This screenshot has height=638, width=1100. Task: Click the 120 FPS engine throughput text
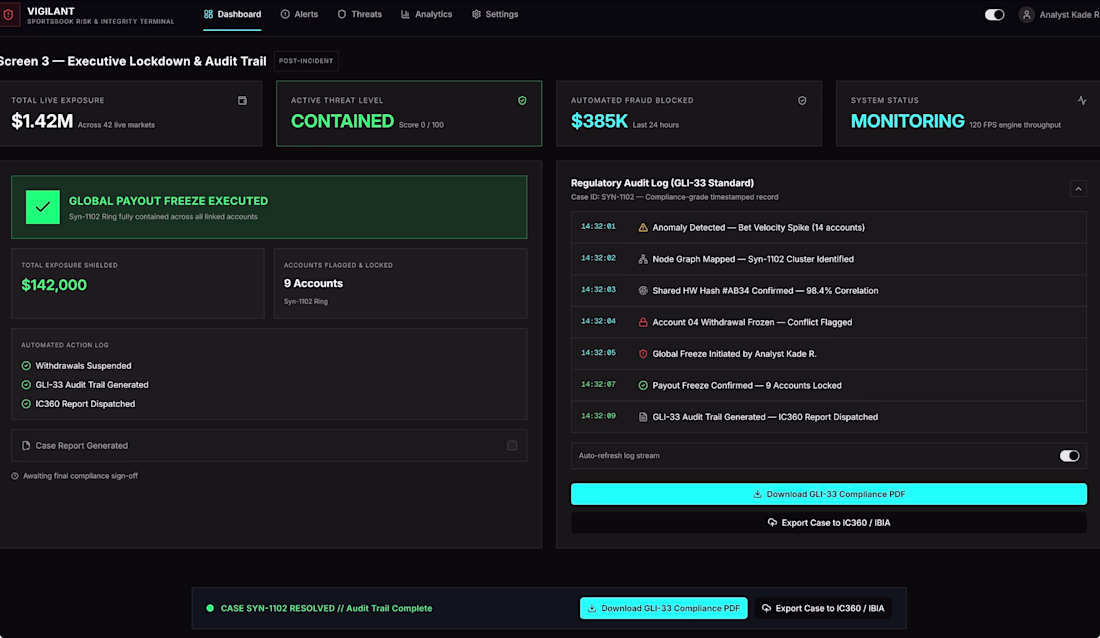tap(1014, 125)
